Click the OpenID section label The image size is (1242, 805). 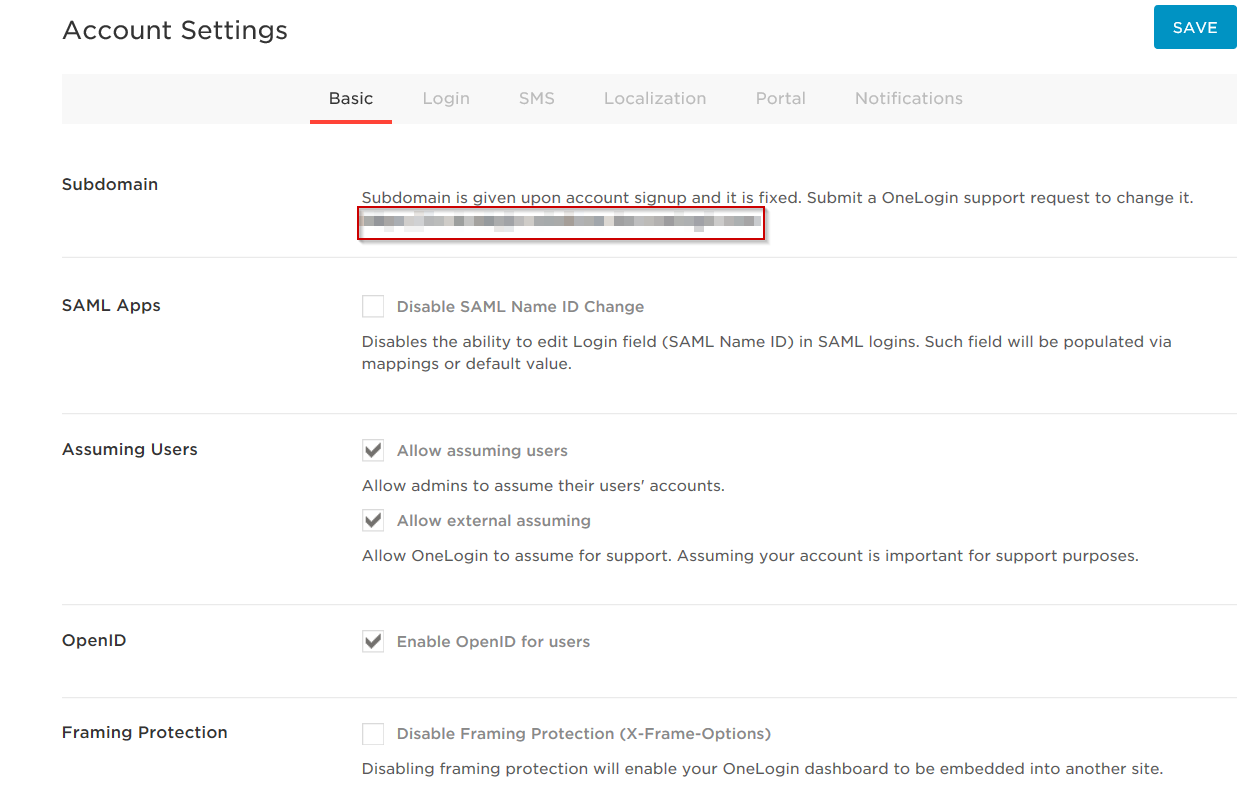tap(94, 640)
